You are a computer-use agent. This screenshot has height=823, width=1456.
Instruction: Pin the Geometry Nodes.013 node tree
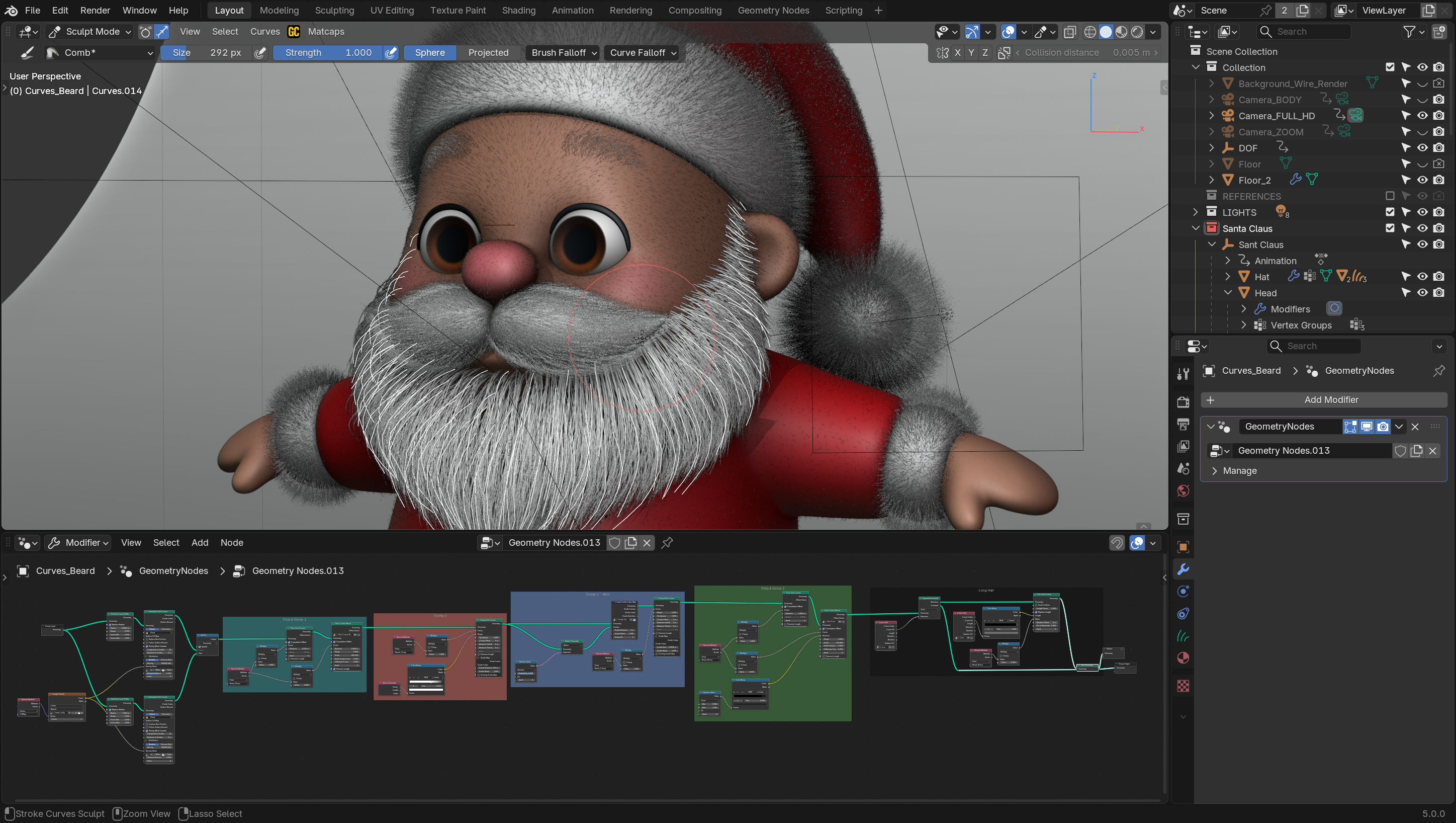(667, 543)
